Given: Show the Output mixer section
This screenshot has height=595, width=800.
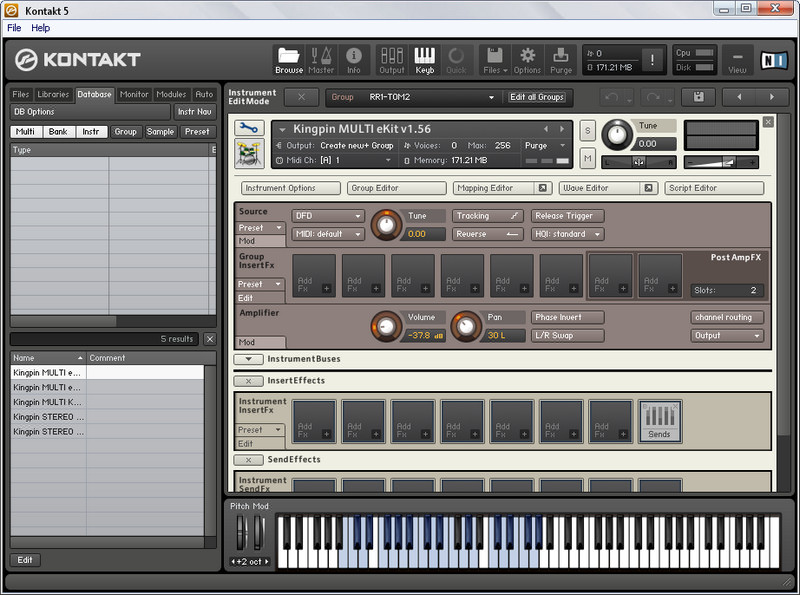Looking at the screenshot, I should click(x=392, y=59).
